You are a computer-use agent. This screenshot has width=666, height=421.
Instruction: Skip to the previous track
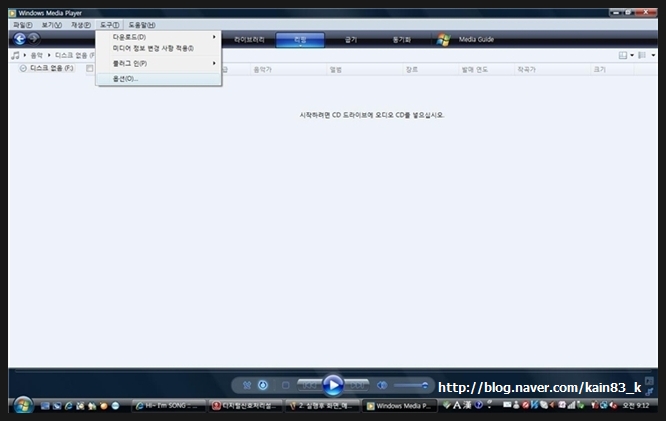coord(309,385)
